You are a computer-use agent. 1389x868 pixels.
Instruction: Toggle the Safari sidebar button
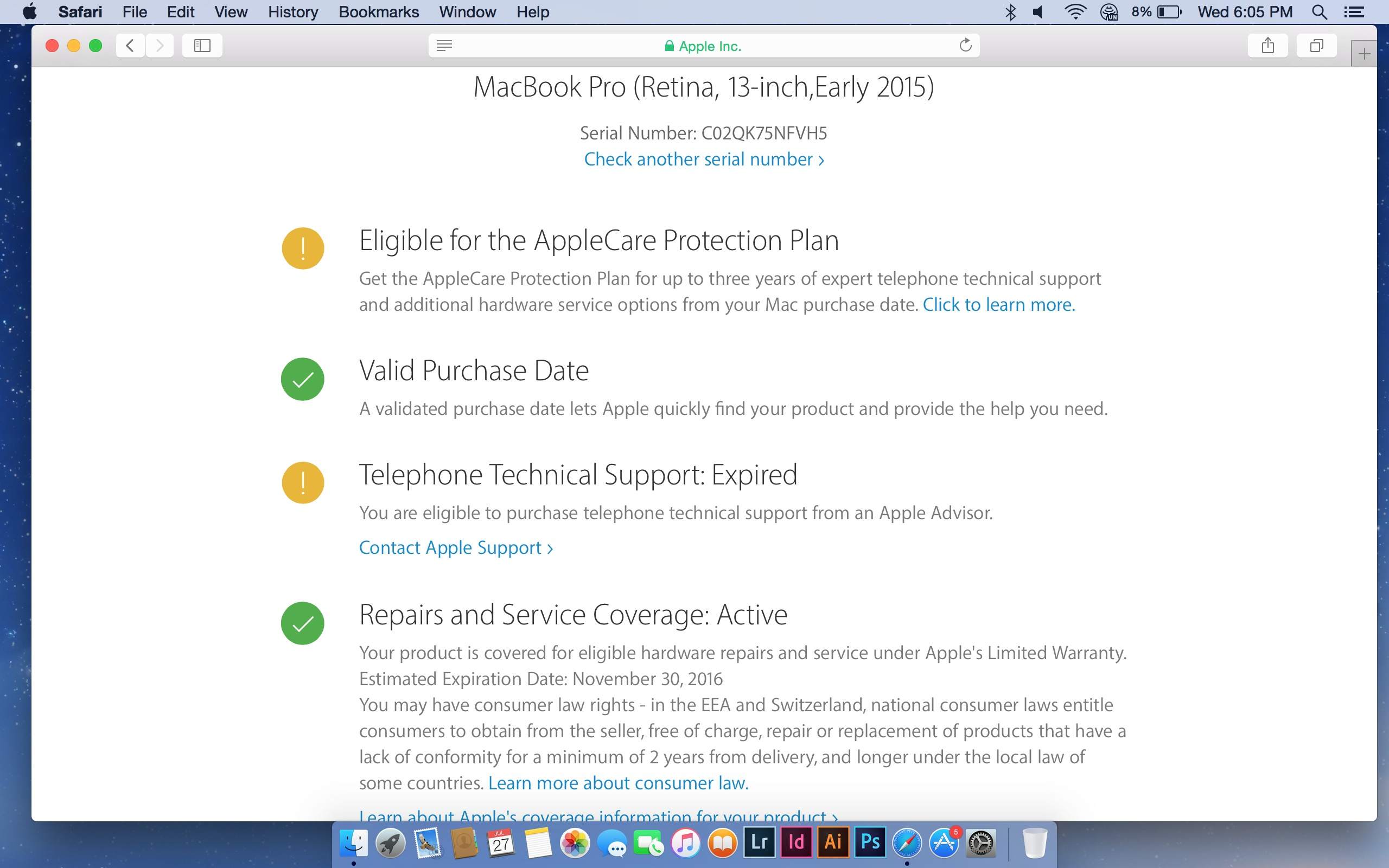[202, 46]
